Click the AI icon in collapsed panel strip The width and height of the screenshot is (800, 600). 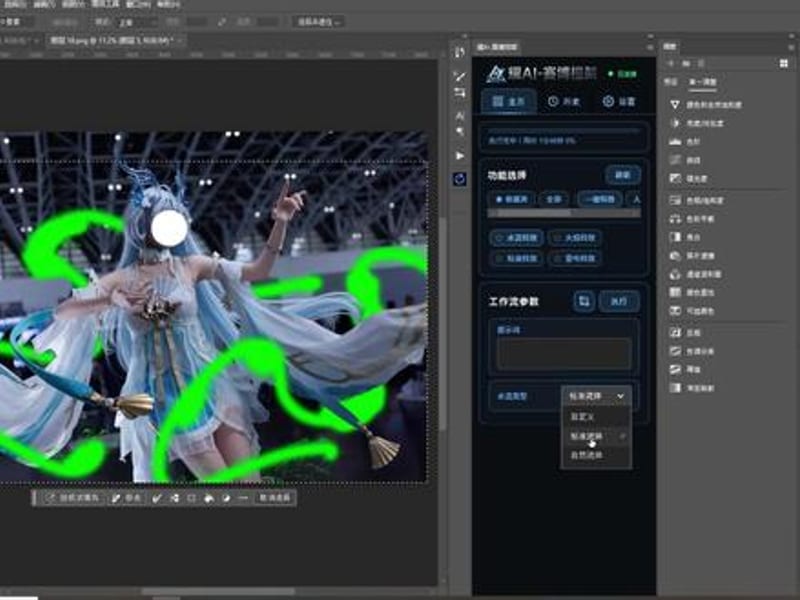pyautogui.click(x=459, y=116)
